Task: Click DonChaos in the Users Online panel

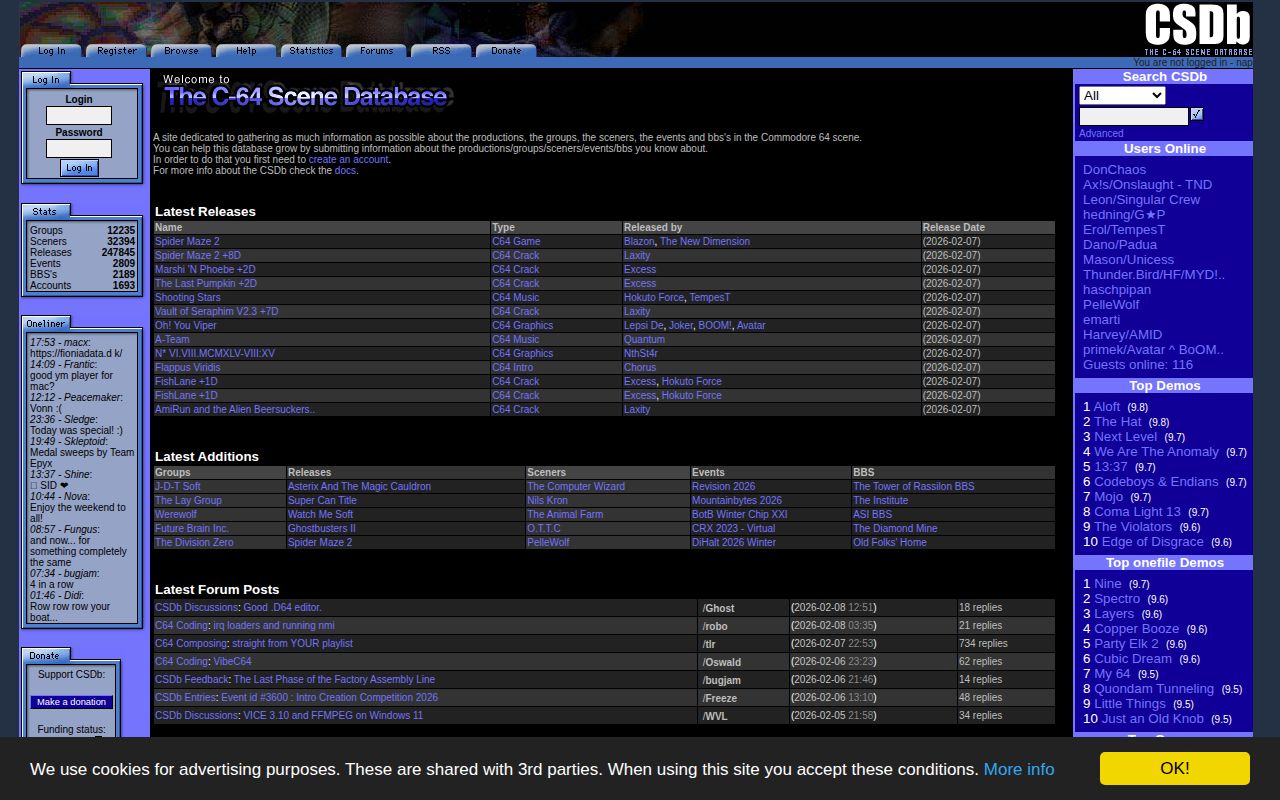Action: coord(1114,169)
